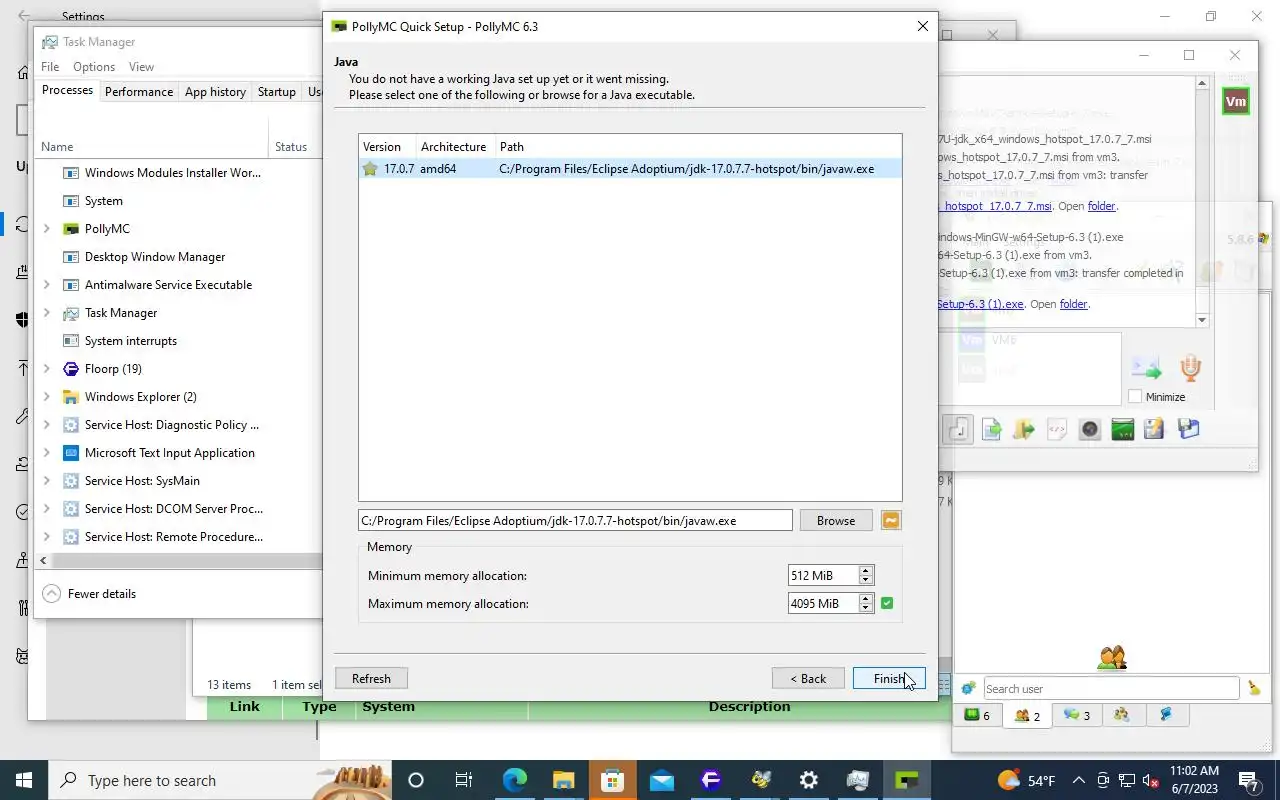The image size is (1280, 800).
Task: Click the Java auto-detect icon next to Browse
Action: coord(891,520)
